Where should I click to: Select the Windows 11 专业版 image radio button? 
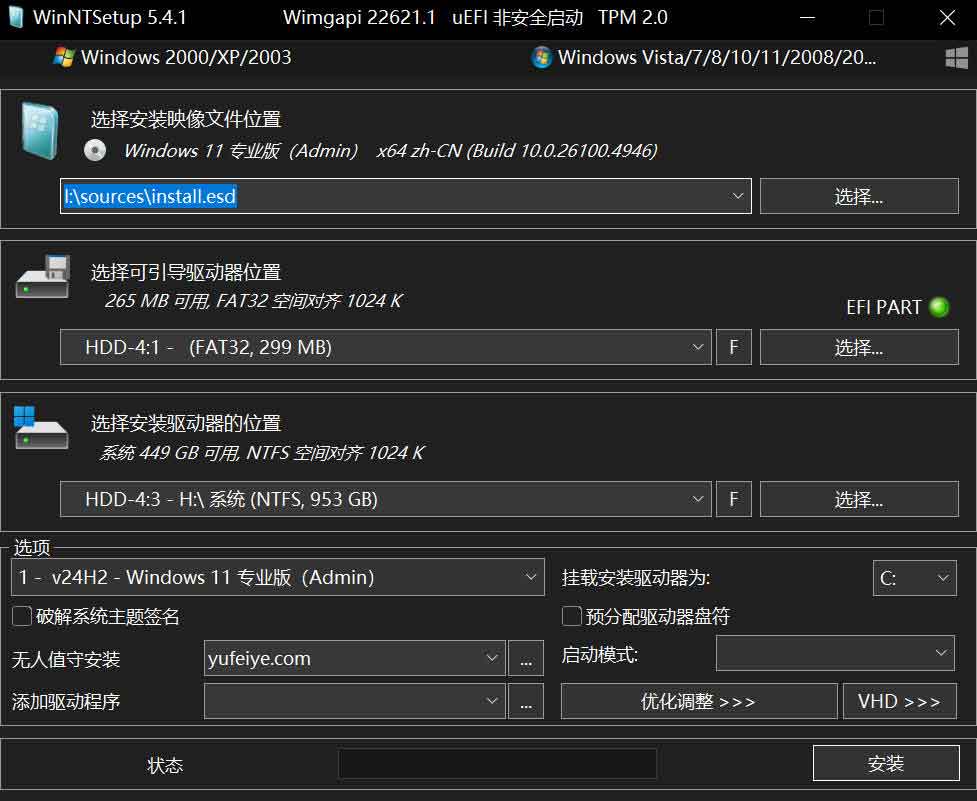pos(95,151)
